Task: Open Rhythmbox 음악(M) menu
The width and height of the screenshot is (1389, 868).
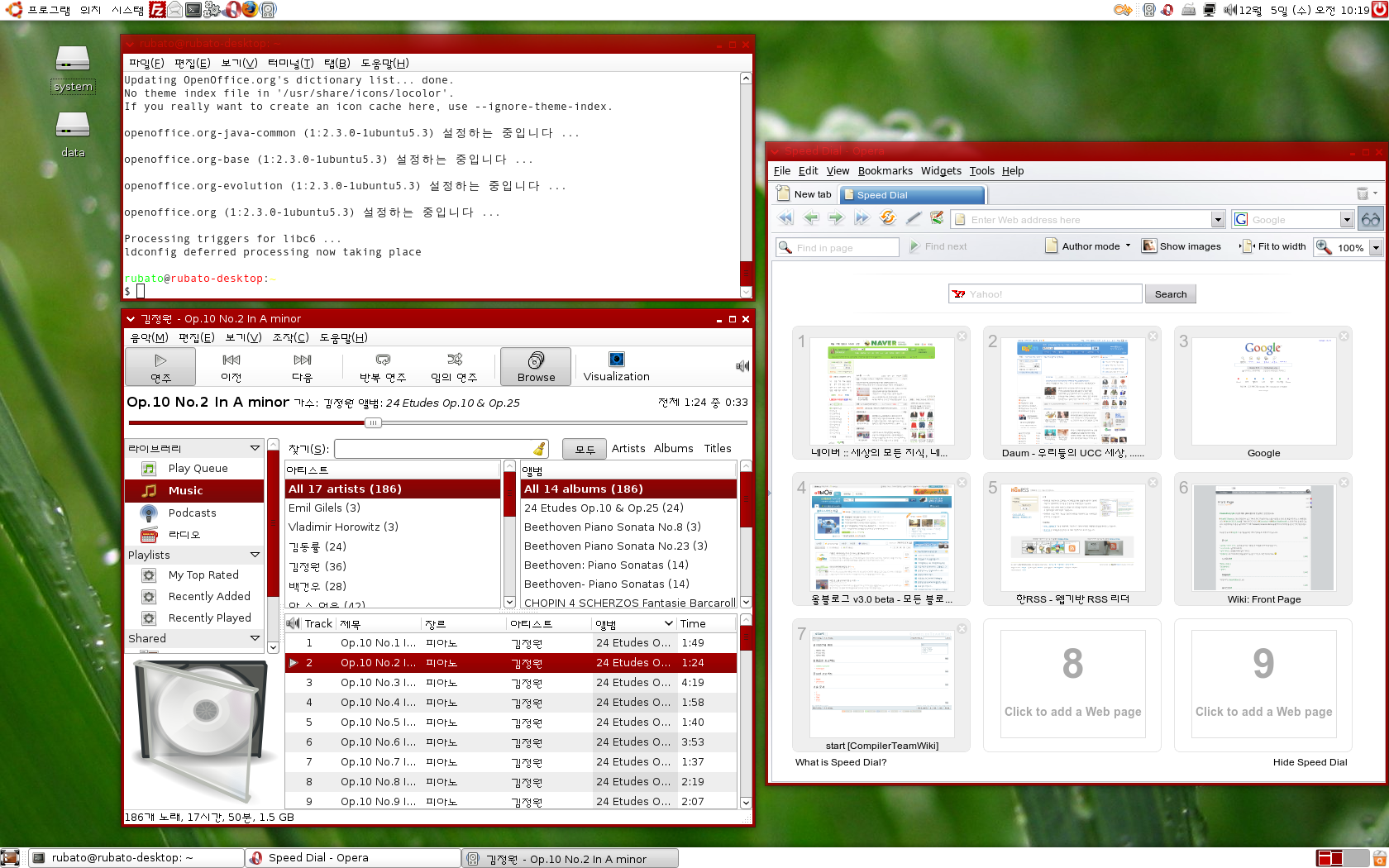Action: tap(149, 337)
